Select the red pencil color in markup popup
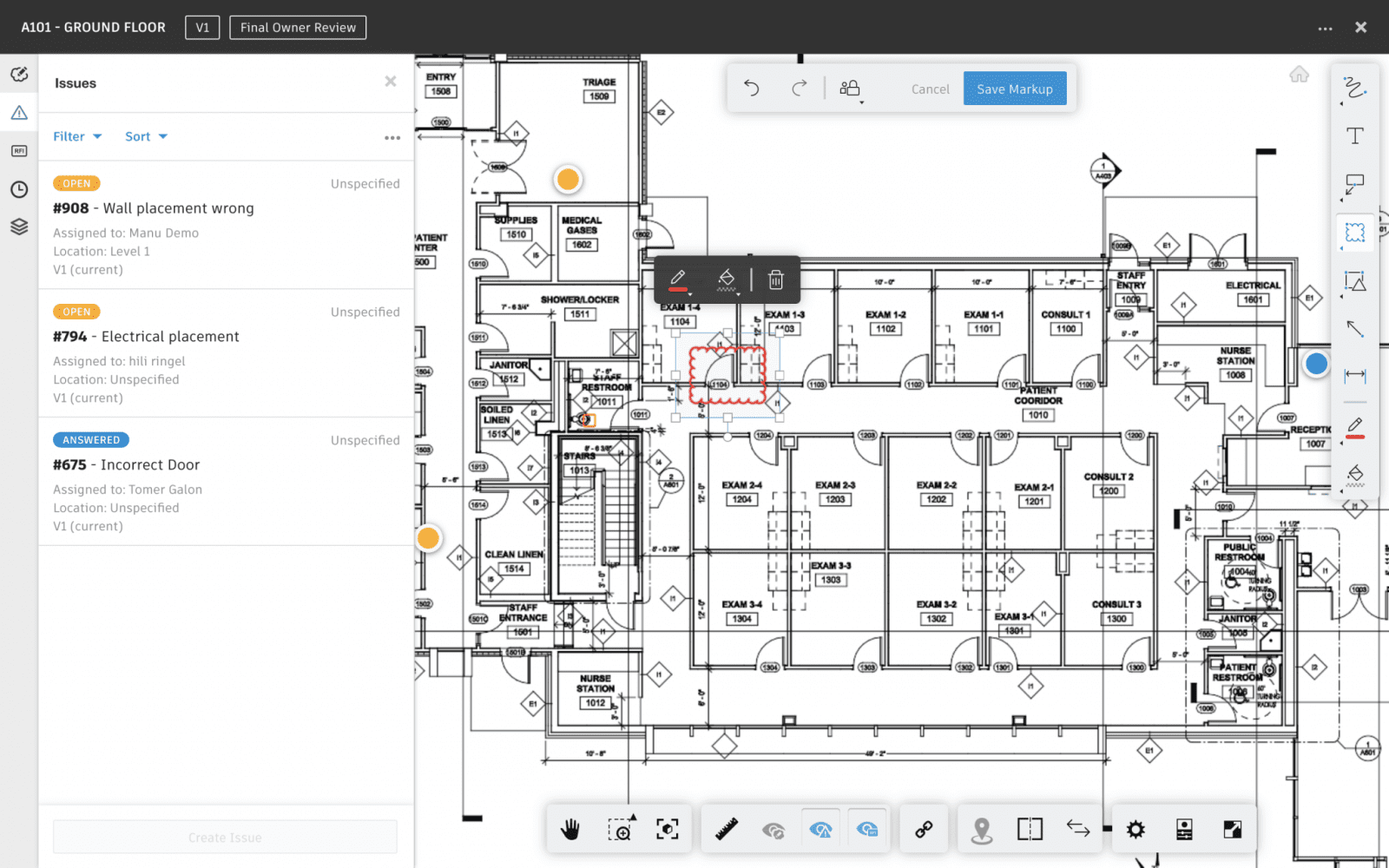The width and height of the screenshot is (1389, 868). [x=680, y=279]
